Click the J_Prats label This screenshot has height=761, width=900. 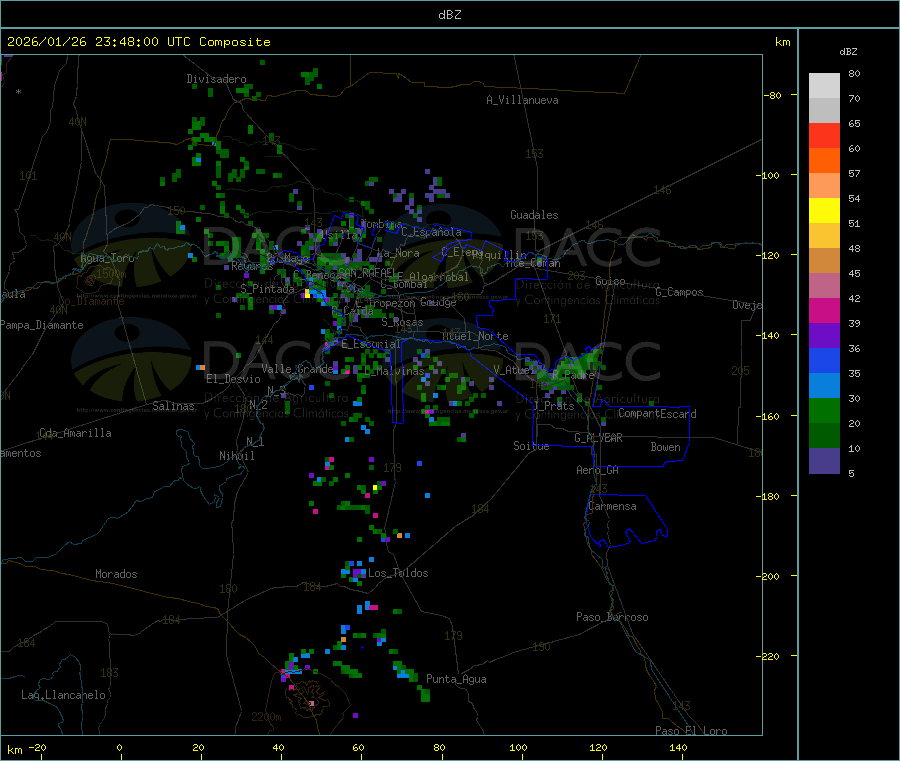tap(554, 405)
